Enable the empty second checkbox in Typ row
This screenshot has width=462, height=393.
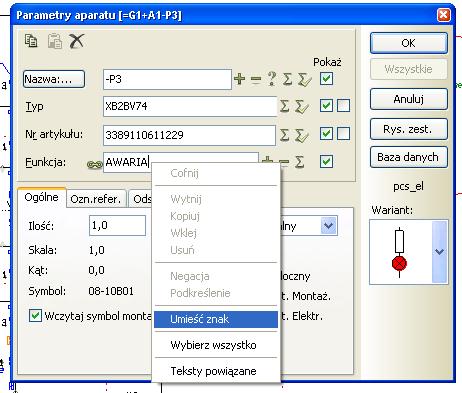(x=343, y=106)
